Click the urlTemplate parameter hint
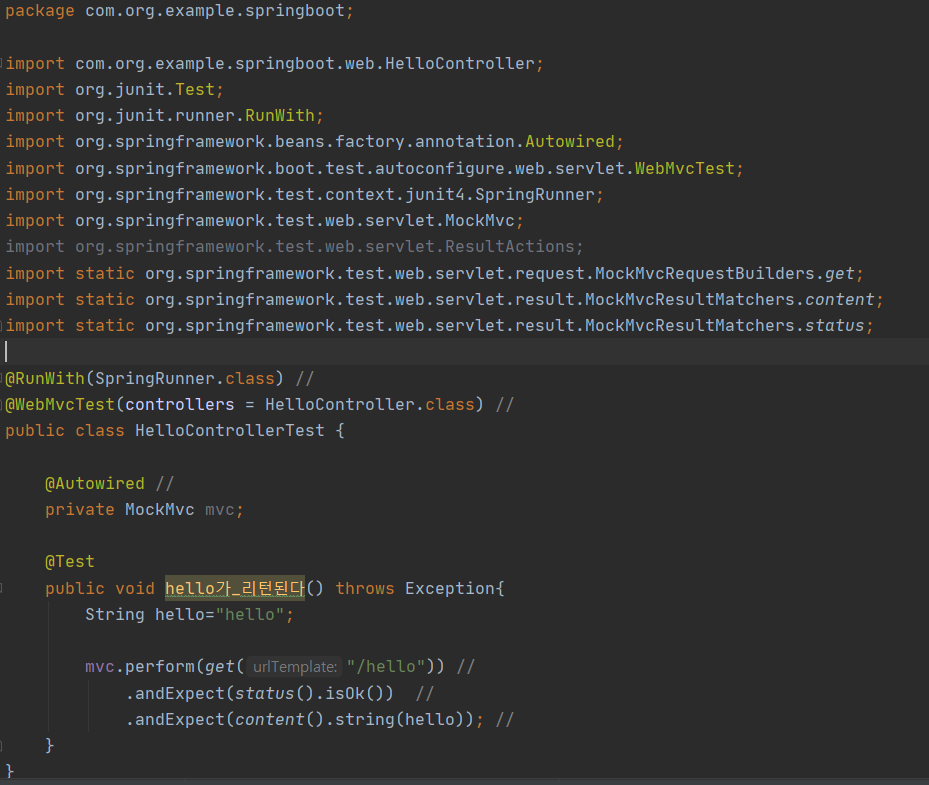The width and height of the screenshot is (929, 785). click(x=294, y=667)
